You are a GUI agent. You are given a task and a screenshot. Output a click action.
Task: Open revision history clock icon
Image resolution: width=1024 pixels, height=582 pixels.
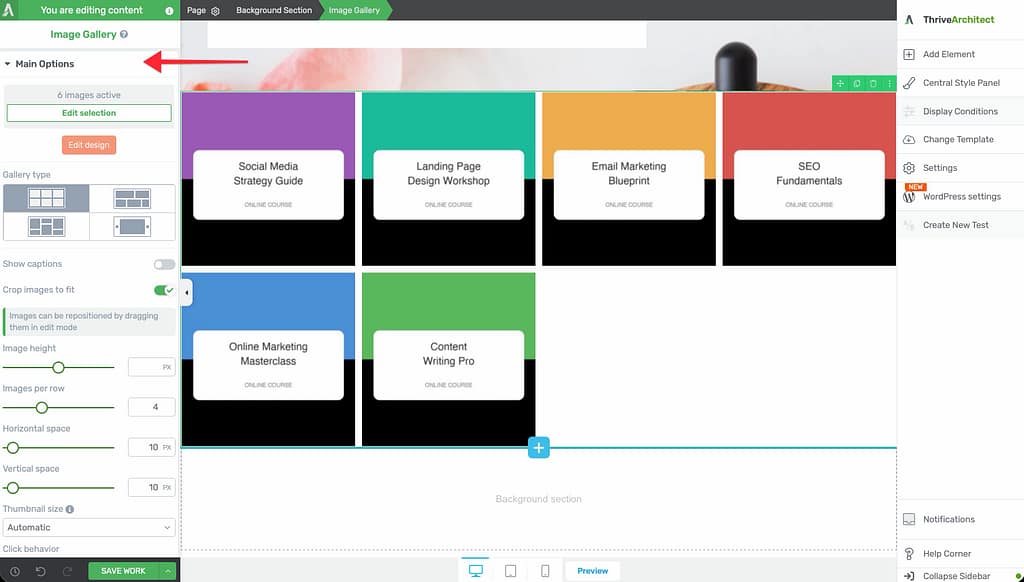point(15,571)
